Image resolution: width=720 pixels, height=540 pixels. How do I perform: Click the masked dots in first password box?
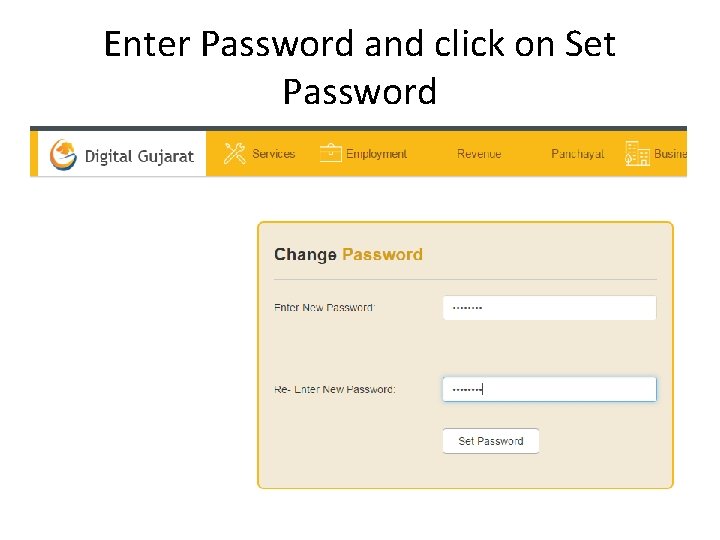click(467, 308)
